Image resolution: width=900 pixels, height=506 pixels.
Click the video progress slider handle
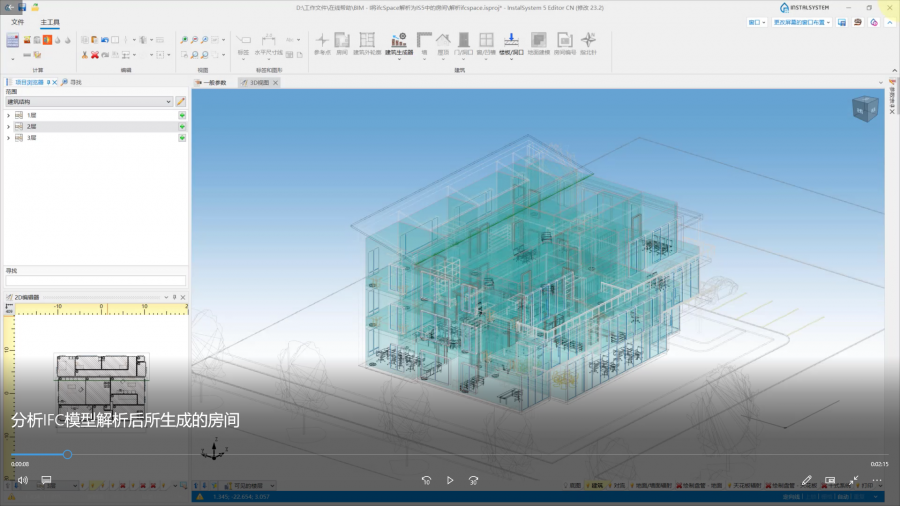(x=67, y=454)
